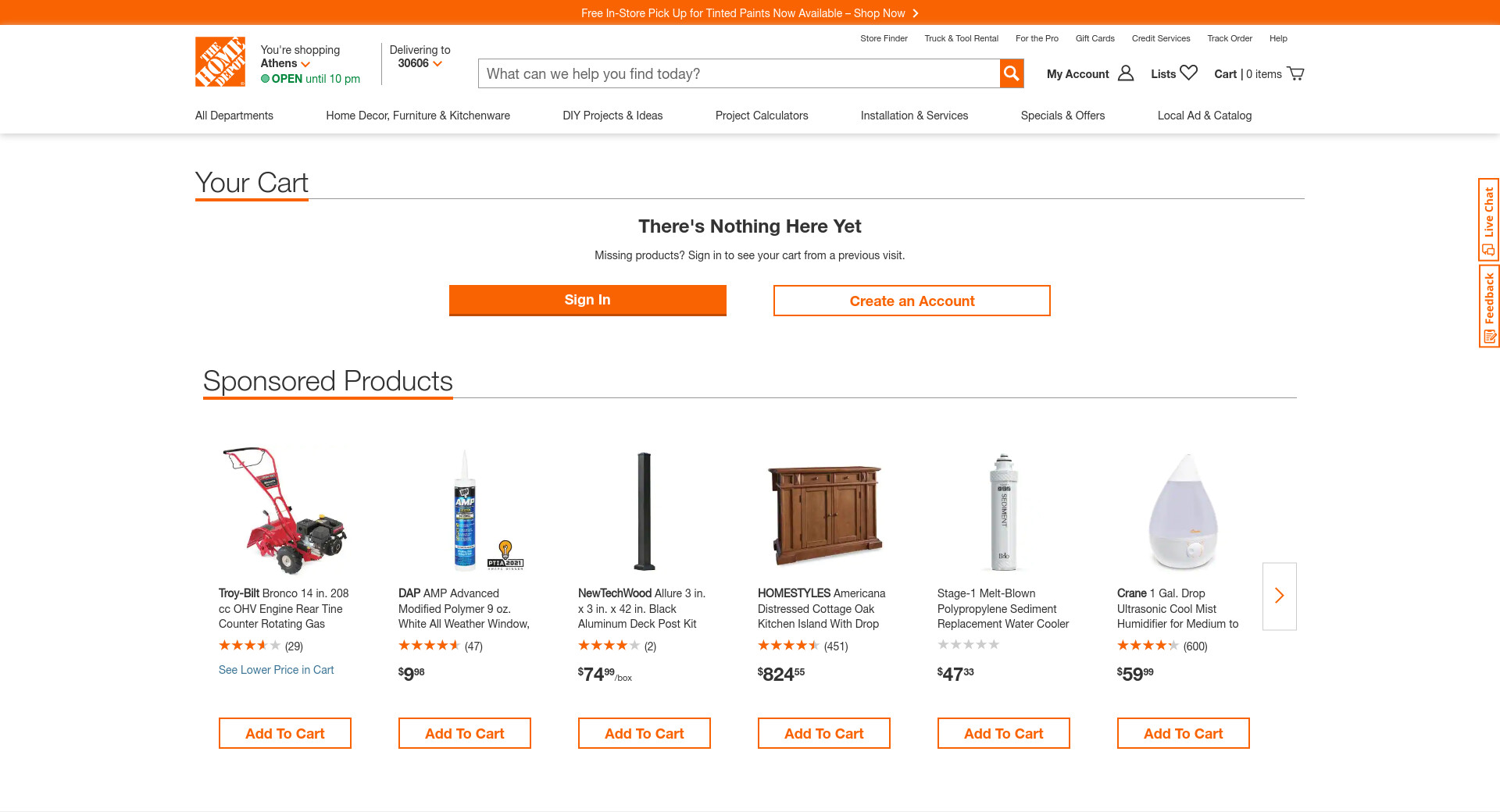This screenshot has width=1500, height=812.
Task: Click the shopping cart icon
Action: [1295, 73]
